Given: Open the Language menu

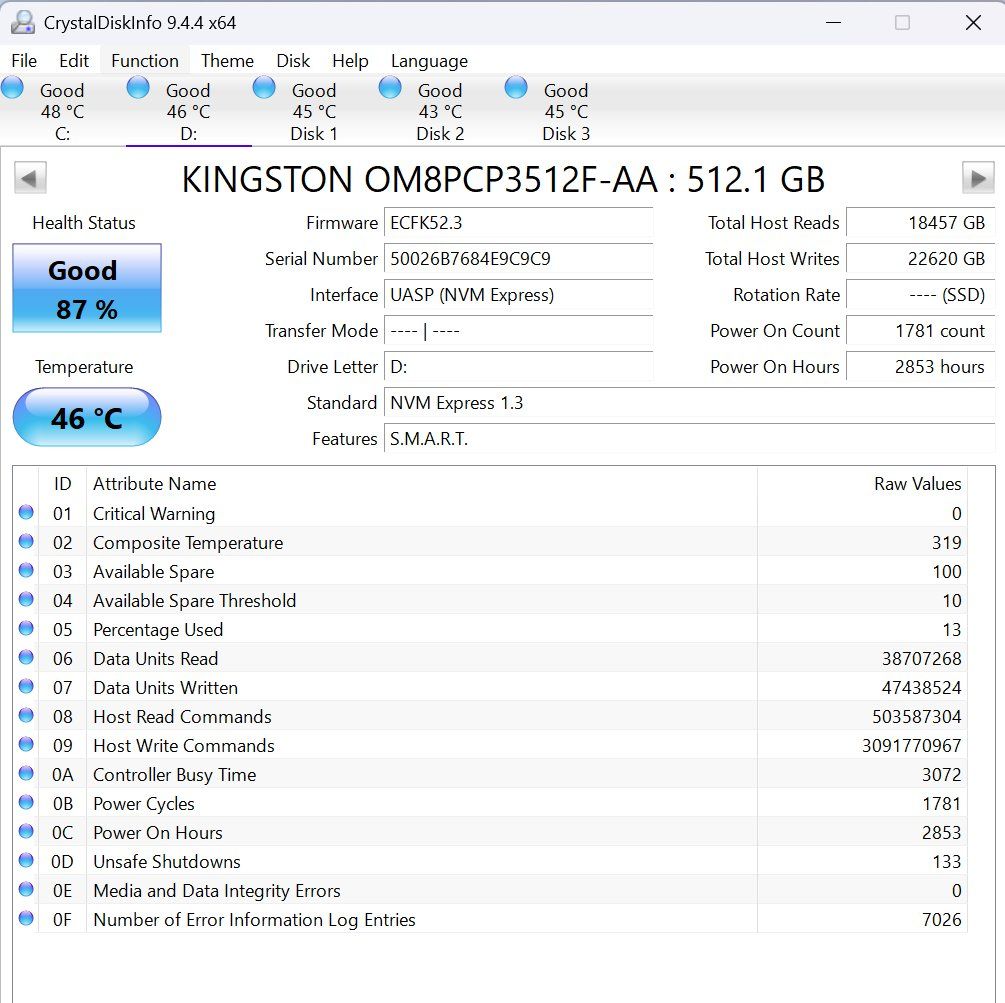Looking at the screenshot, I should [x=429, y=60].
